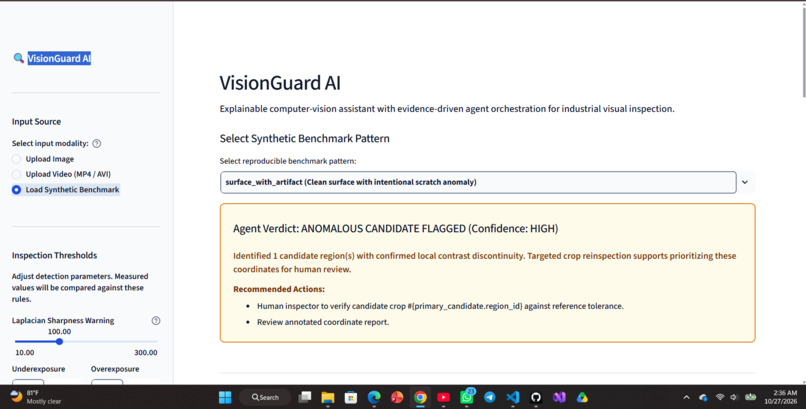Click the Underexposure number input

click(x=28, y=381)
